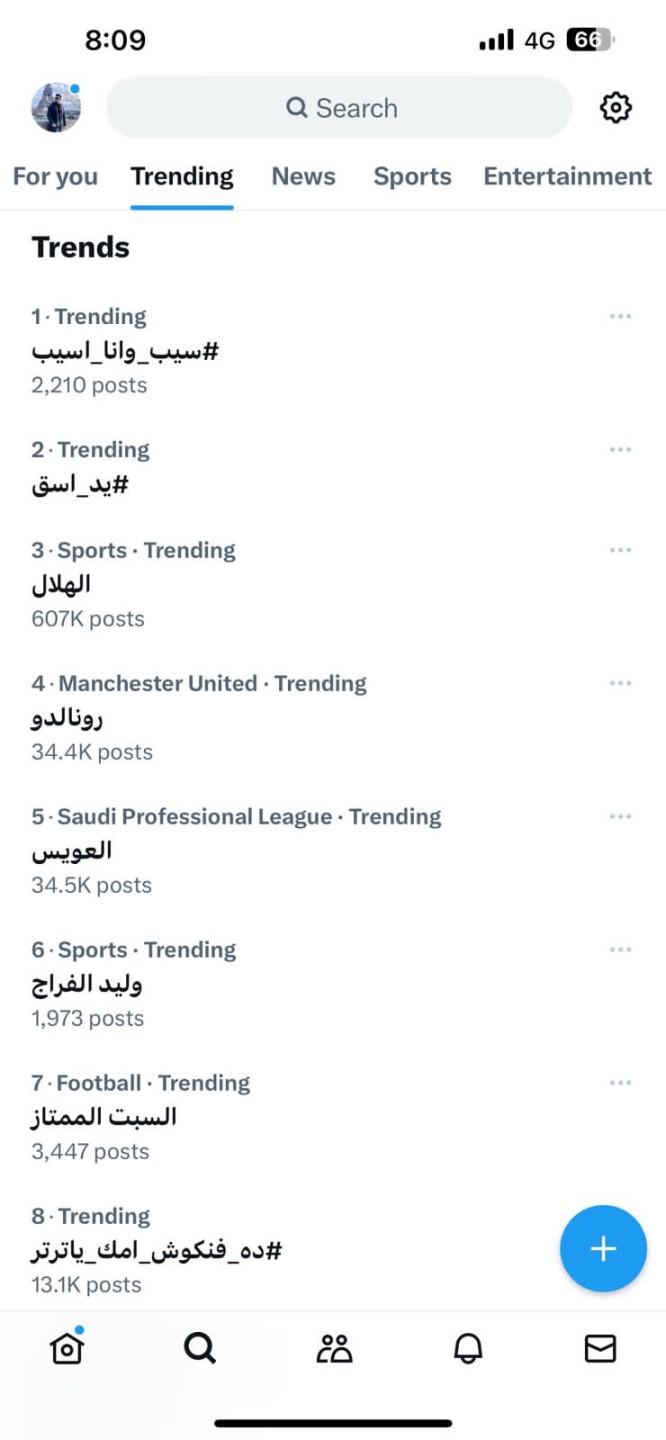Viewport: 666px width, 1440px height.
Task: Open the Entertainment tab
Action: [567, 177]
